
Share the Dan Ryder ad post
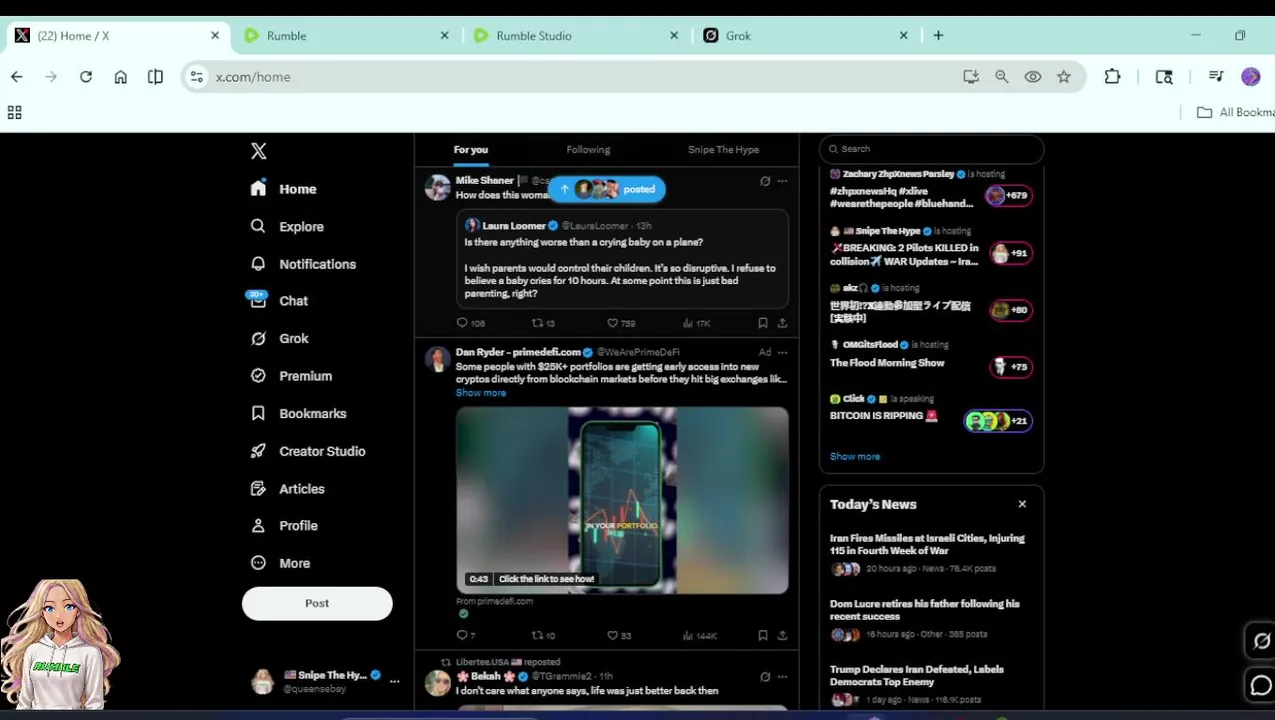[782, 635]
